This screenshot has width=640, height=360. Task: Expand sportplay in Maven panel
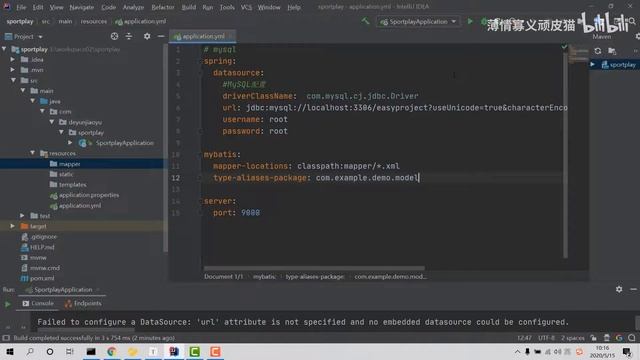592,64
